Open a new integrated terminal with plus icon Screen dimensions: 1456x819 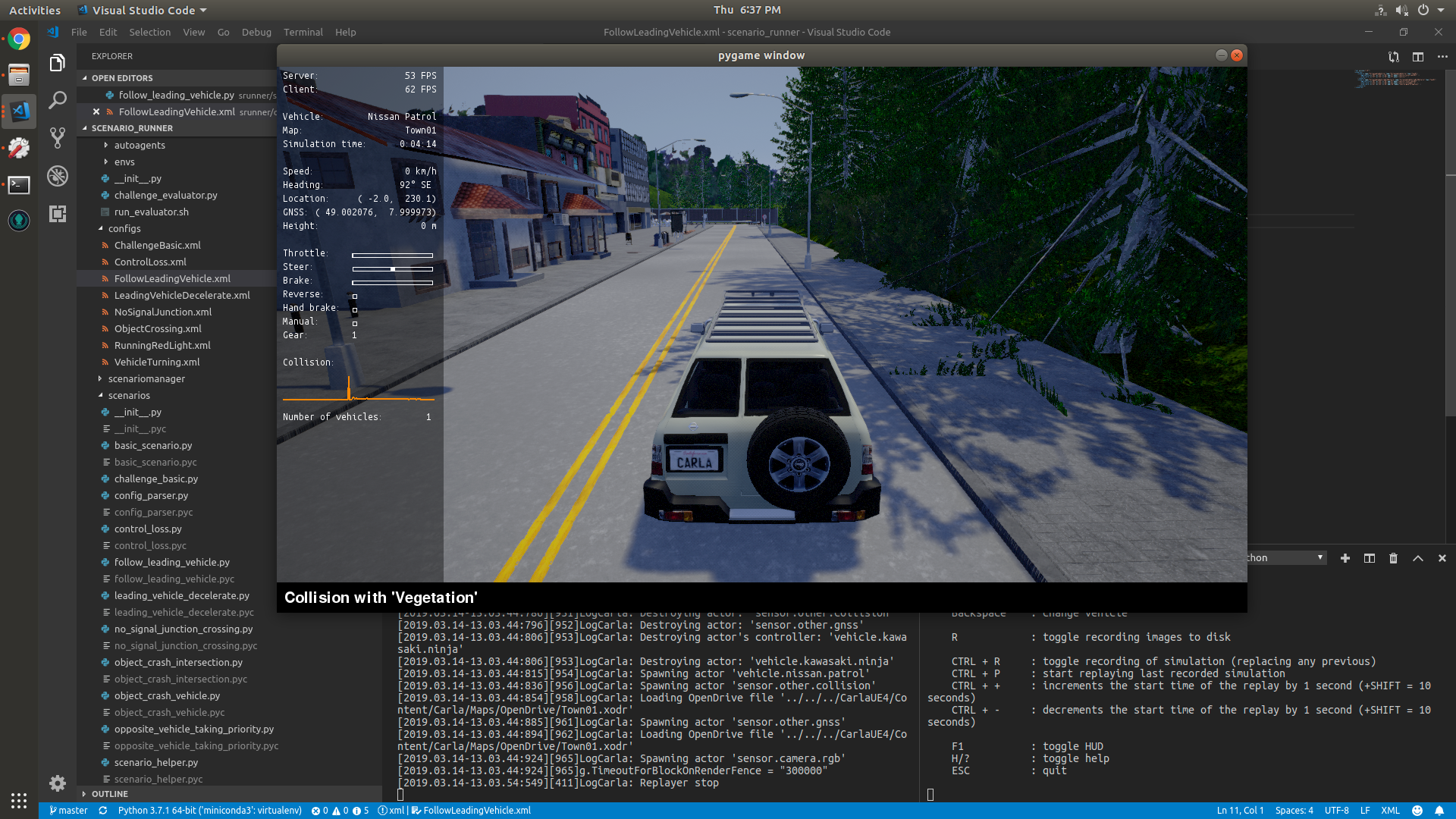(x=1345, y=558)
